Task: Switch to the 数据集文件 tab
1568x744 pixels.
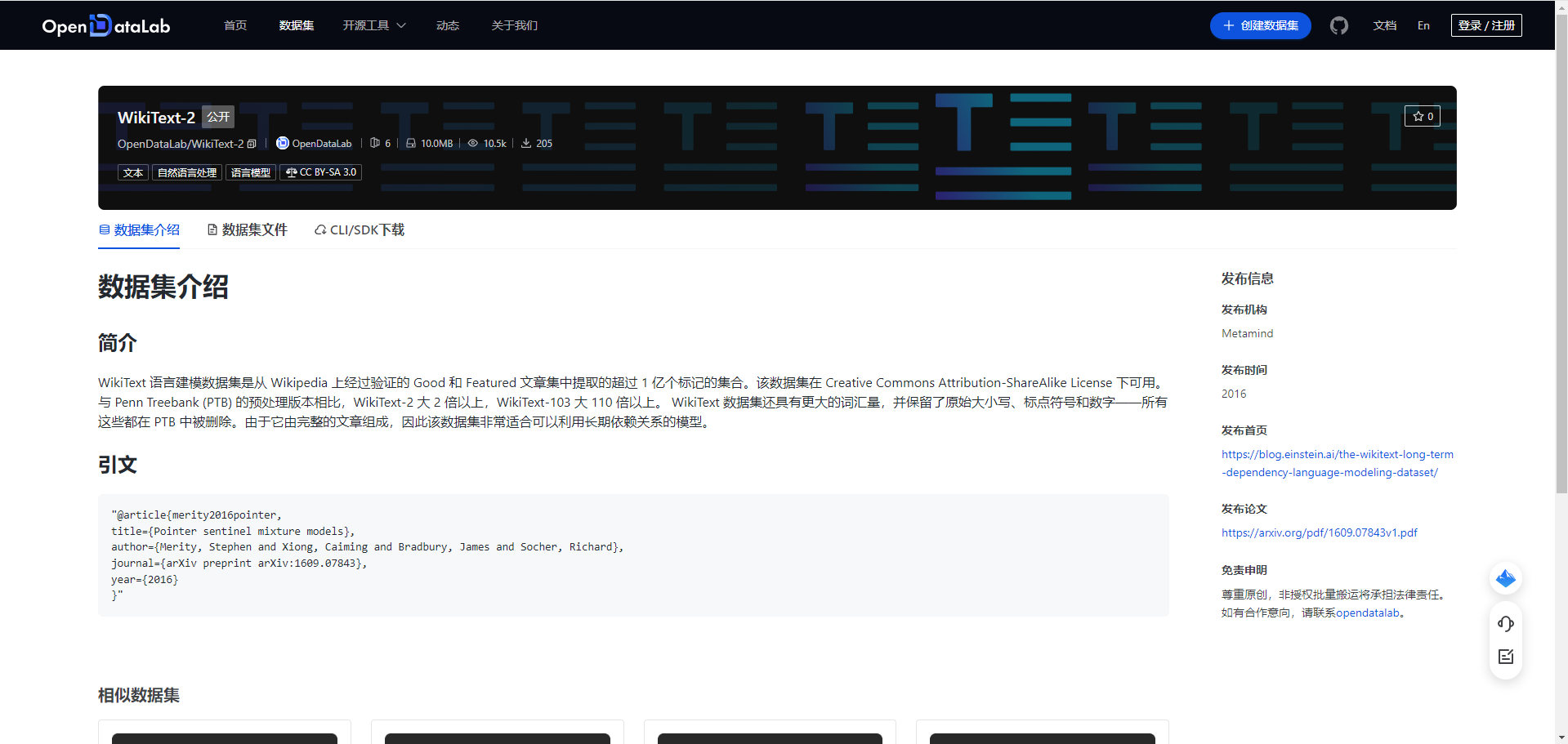Action: 255,229
